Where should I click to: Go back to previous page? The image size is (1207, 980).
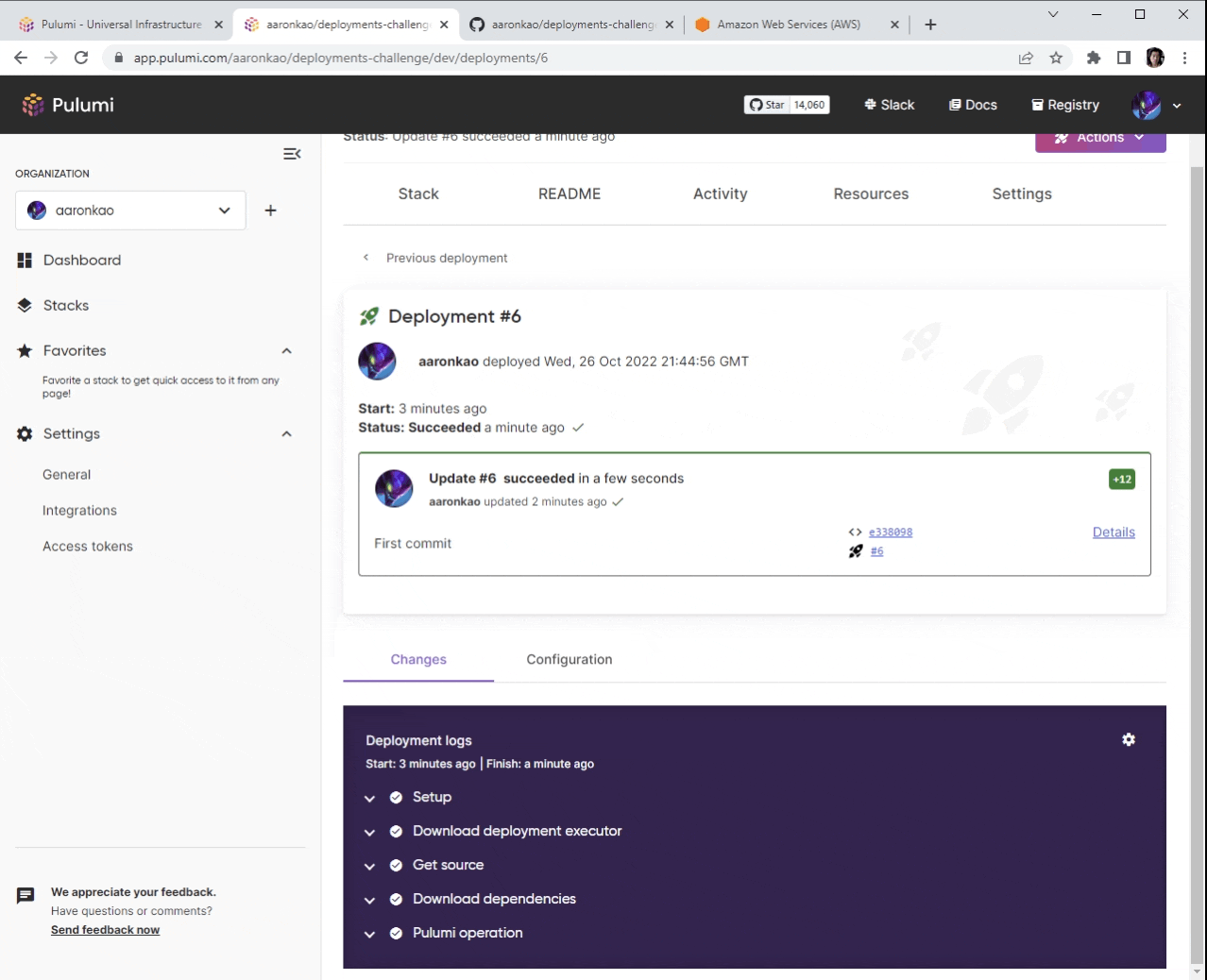(21, 58)
